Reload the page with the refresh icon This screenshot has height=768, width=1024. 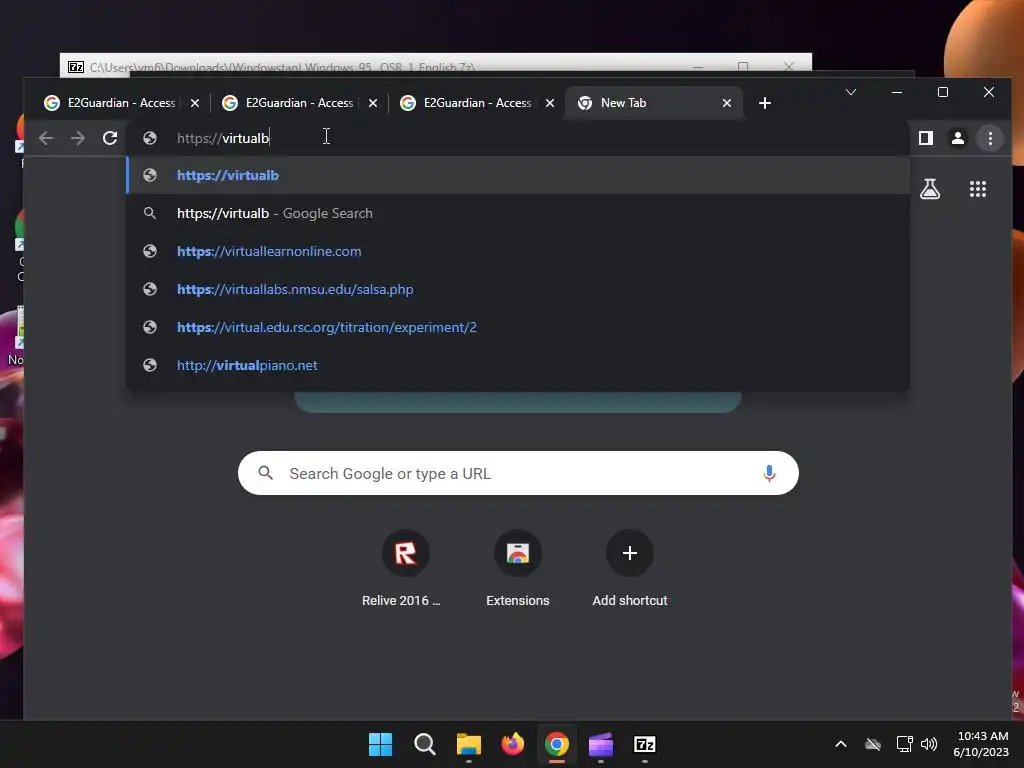coord(110,138)
